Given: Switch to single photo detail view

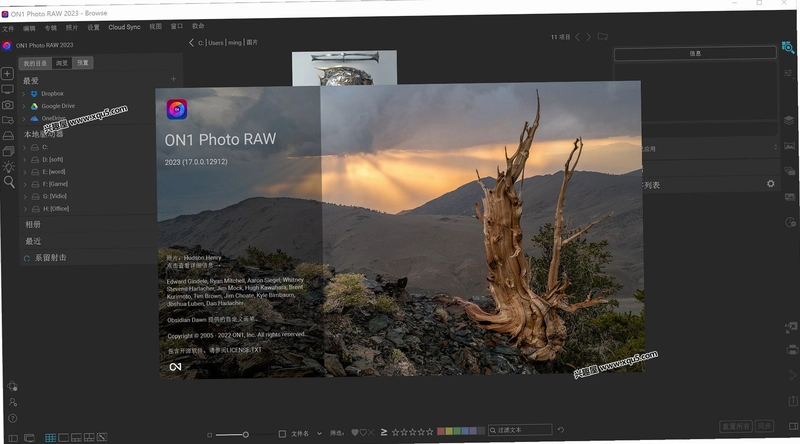Looking at the screenshot, I should pyautogui.click(x=63, y=437).
